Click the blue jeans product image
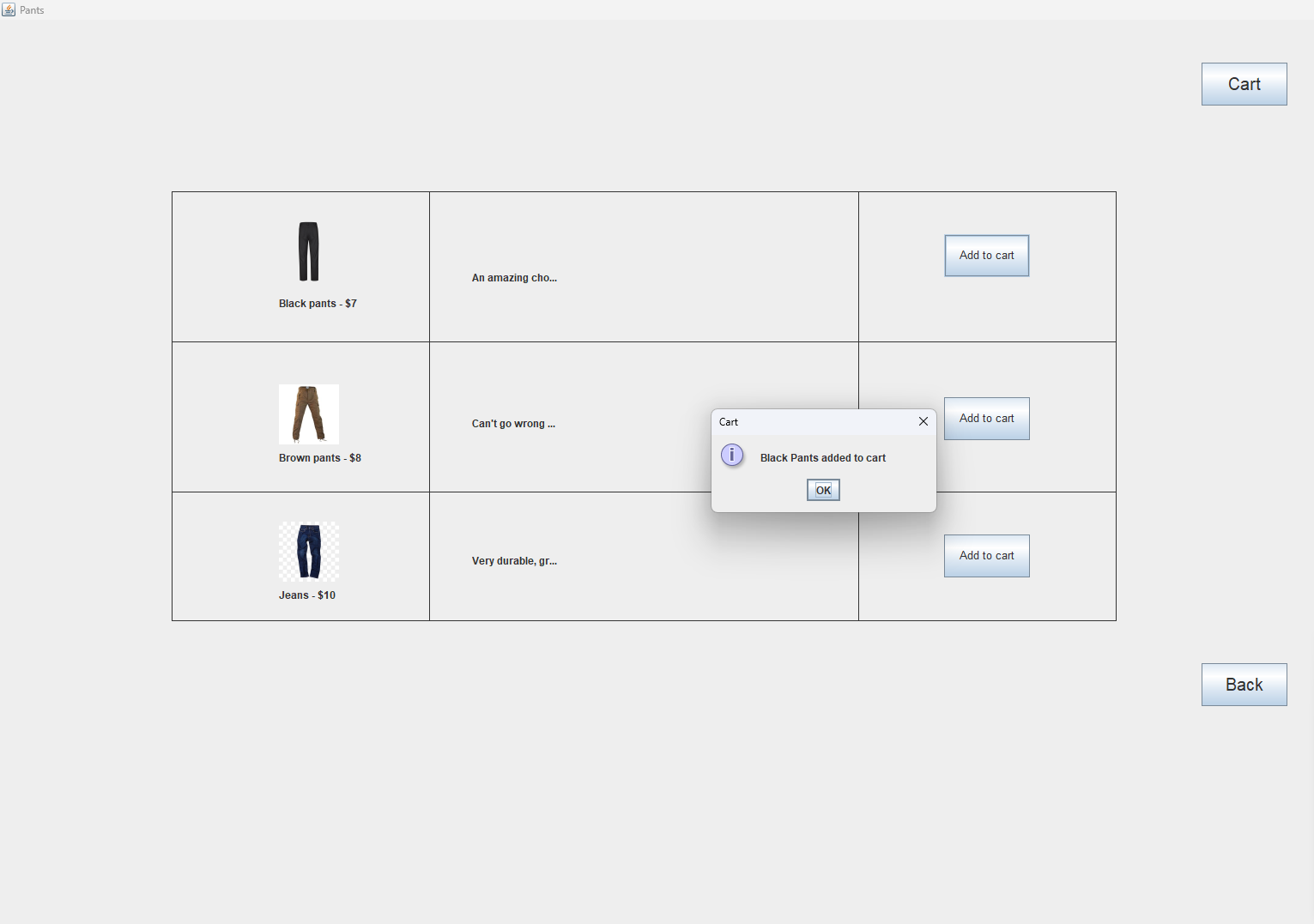Image resolution: width=1314 pixels, height=924 pixels. point(309,552)
